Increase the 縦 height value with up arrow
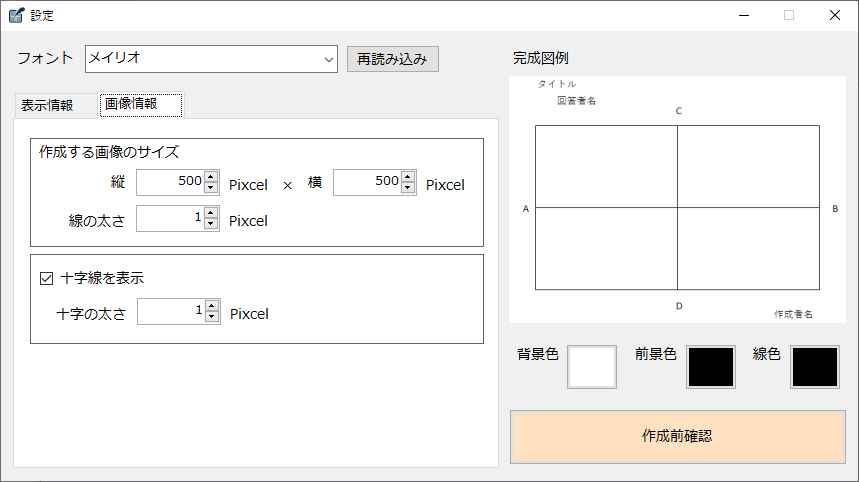Screen dimensions: 859x482 [x=210, y=177]
